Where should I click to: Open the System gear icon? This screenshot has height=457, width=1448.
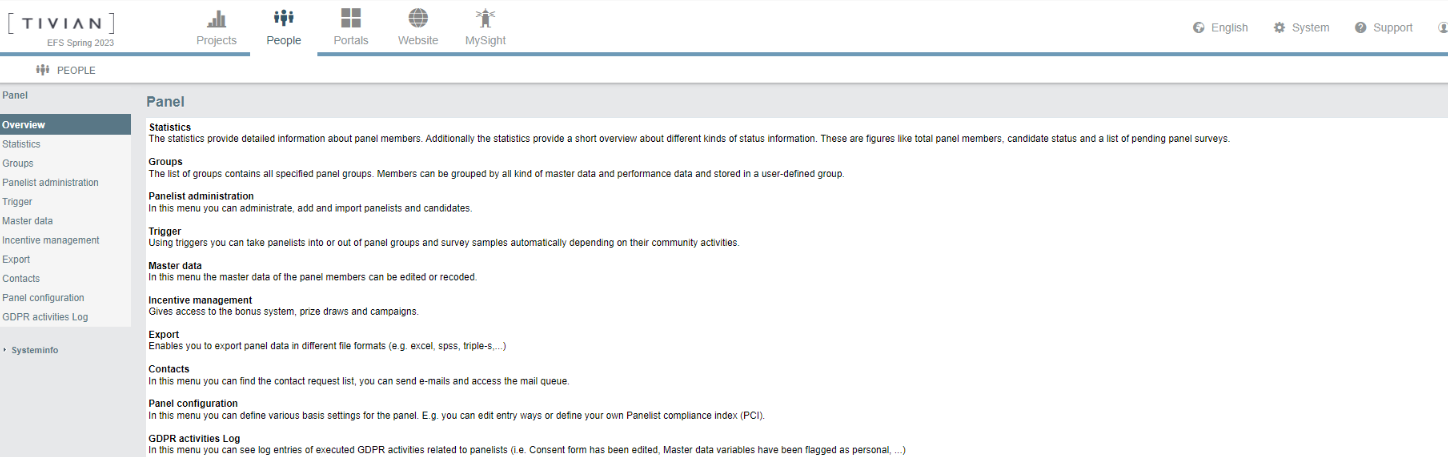coord(1279,28)
